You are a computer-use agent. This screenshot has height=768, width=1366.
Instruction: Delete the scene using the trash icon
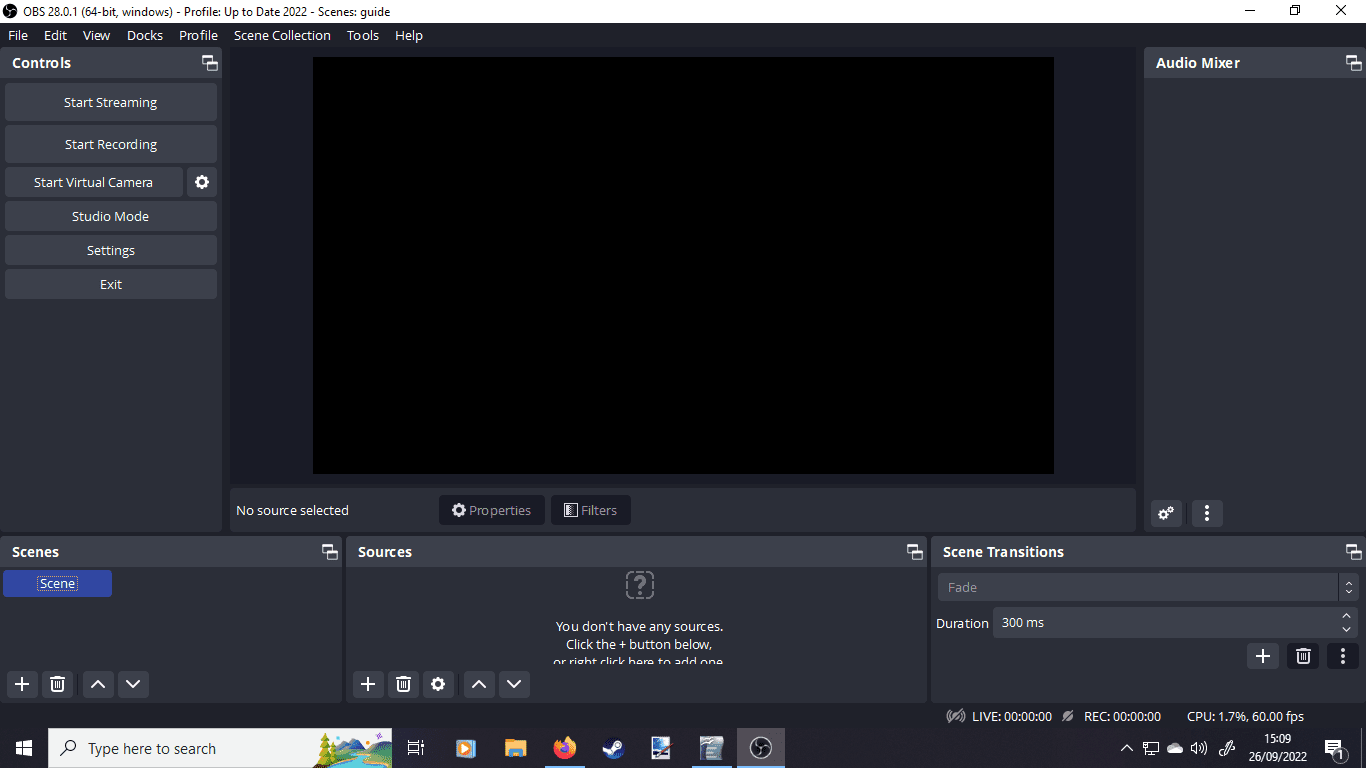(57, 684)
